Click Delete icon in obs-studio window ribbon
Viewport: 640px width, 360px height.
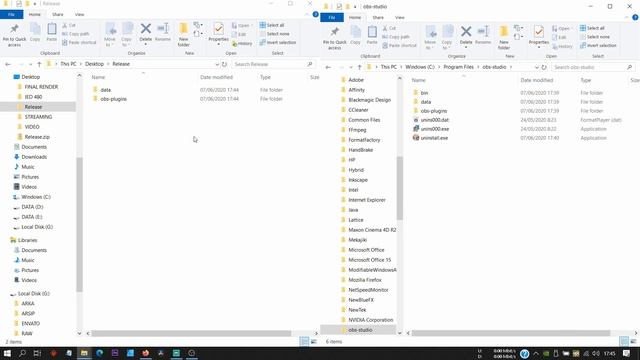[466, 36]
